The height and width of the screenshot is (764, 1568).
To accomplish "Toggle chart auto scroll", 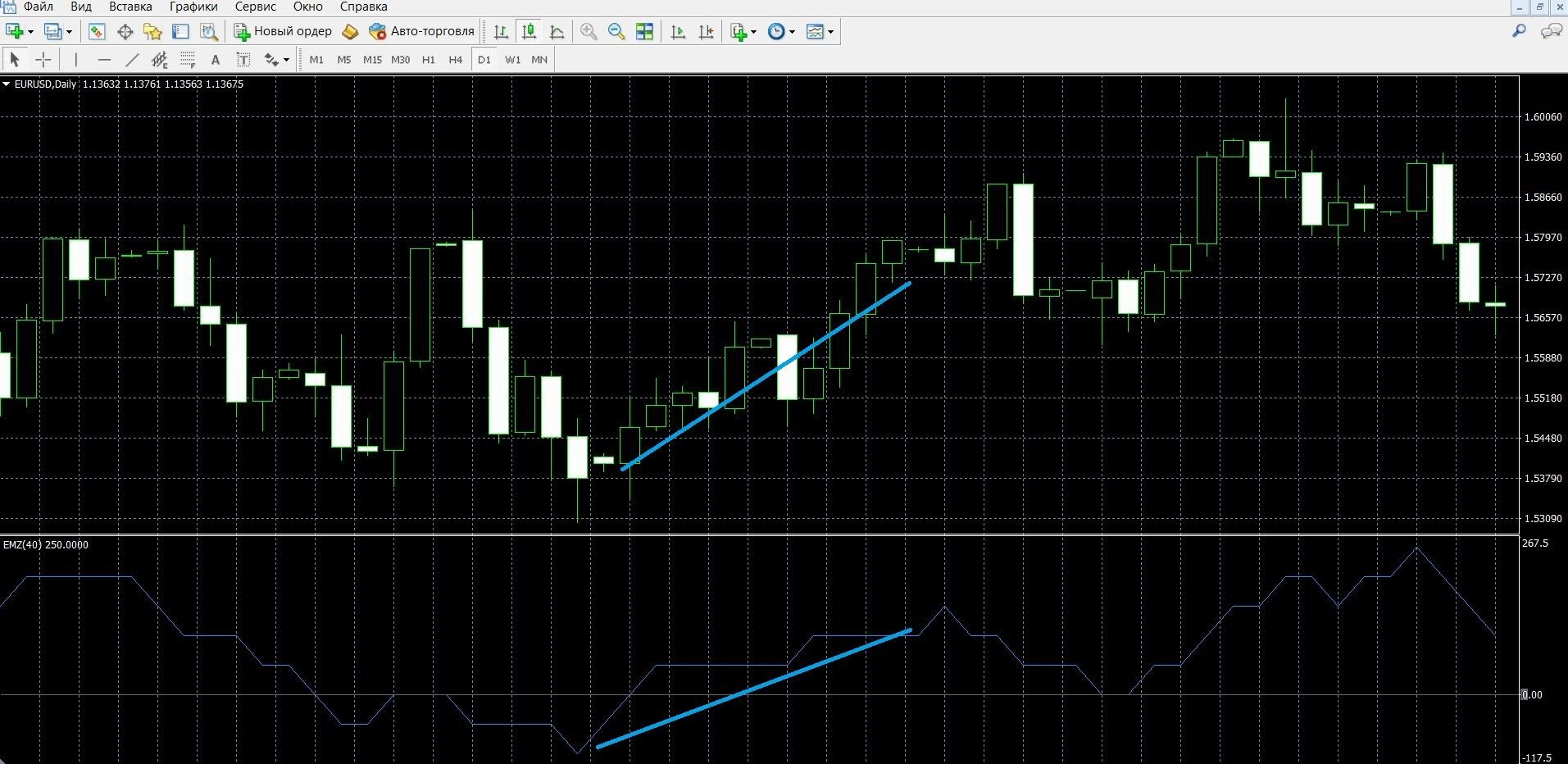I will [678, 32].
